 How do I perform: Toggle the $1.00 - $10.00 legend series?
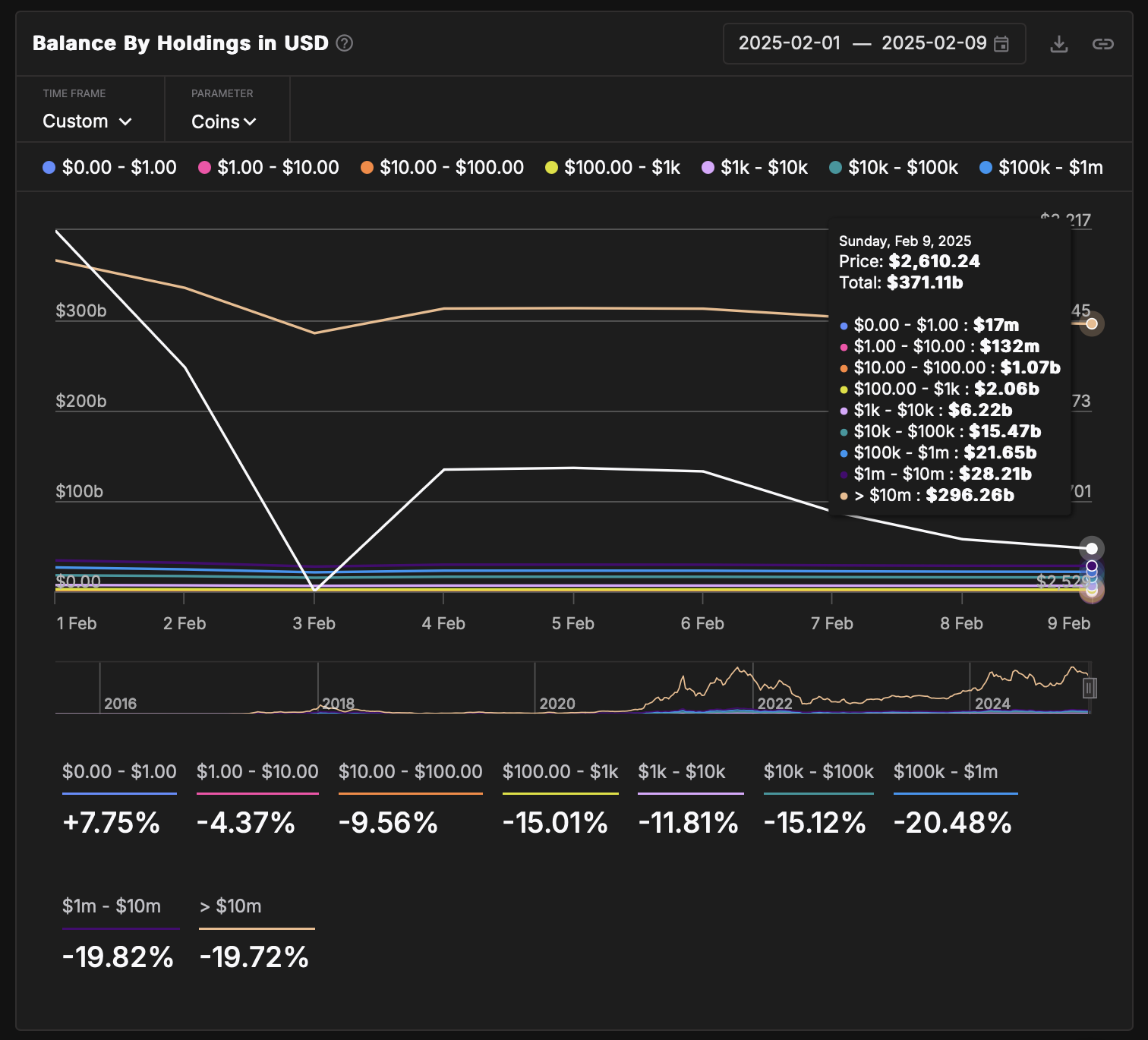point(269,167)
